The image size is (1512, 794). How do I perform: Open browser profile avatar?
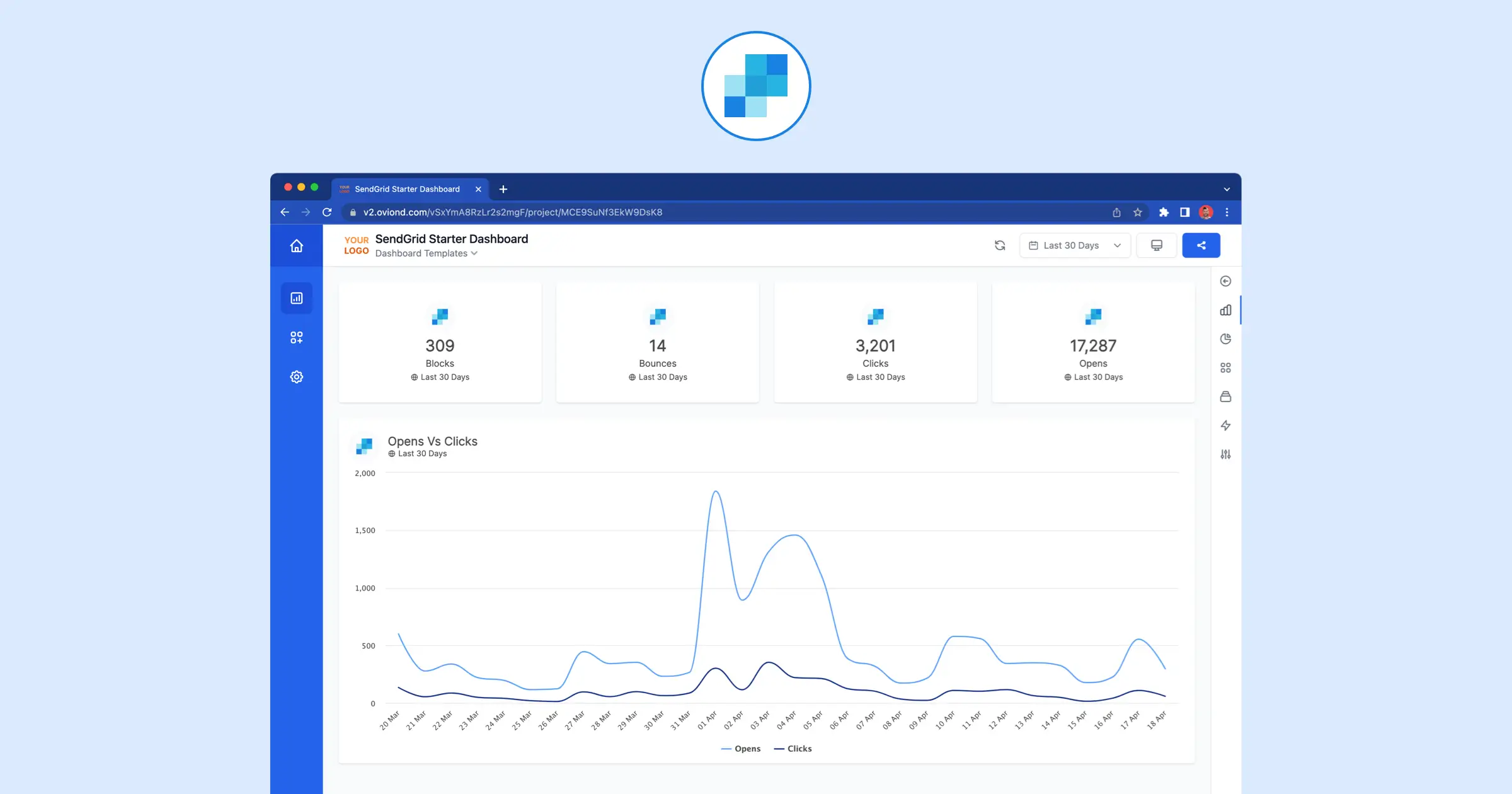coord(1206,212)
